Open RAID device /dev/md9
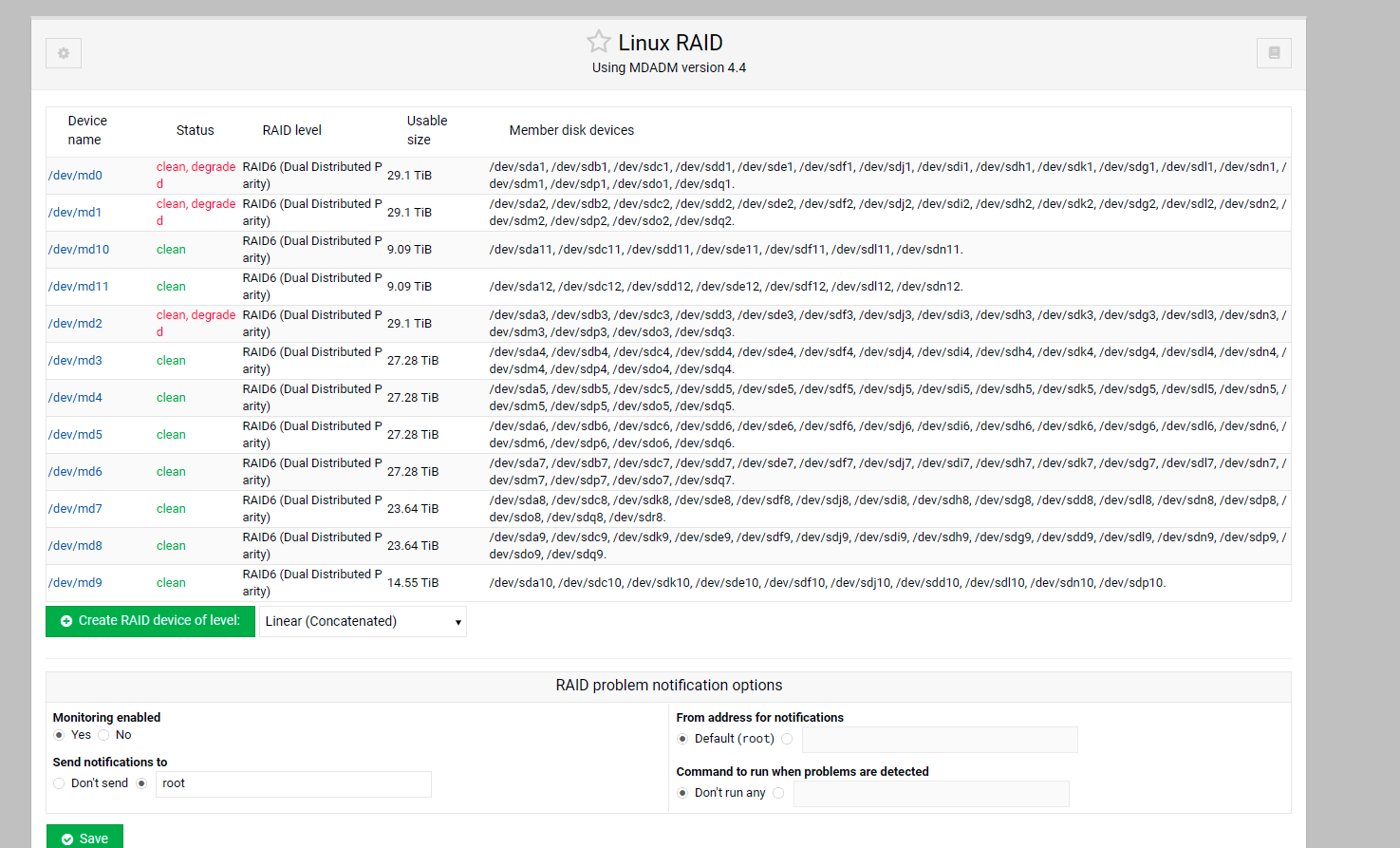The image size is (1400, 848). (75, 583)
